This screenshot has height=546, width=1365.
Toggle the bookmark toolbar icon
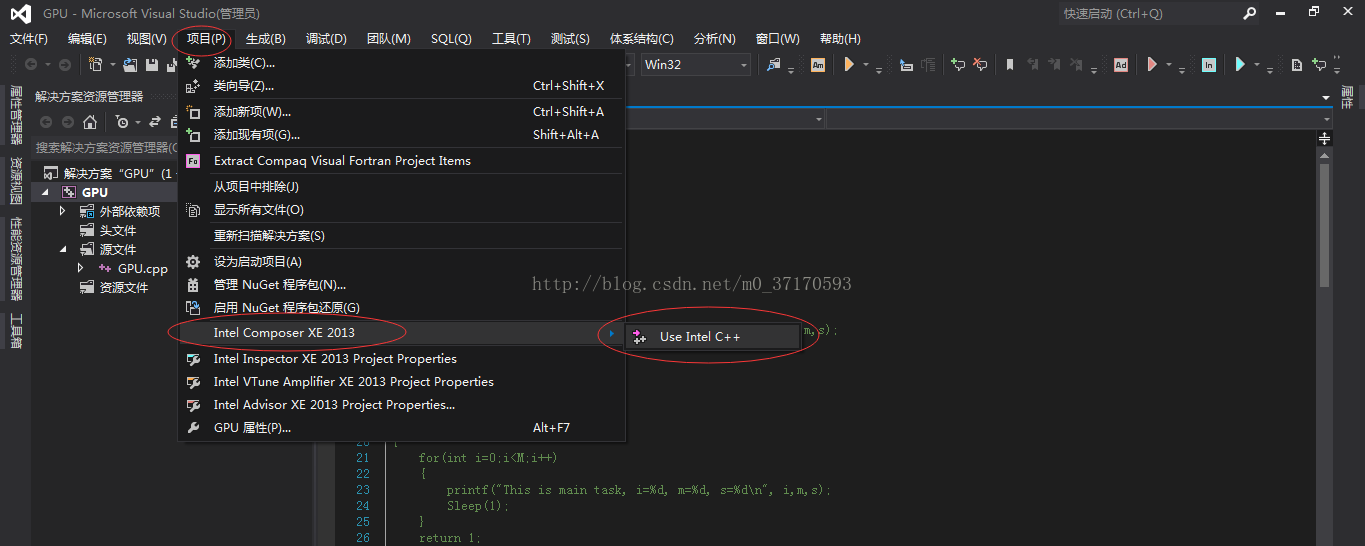(1010, 64)
